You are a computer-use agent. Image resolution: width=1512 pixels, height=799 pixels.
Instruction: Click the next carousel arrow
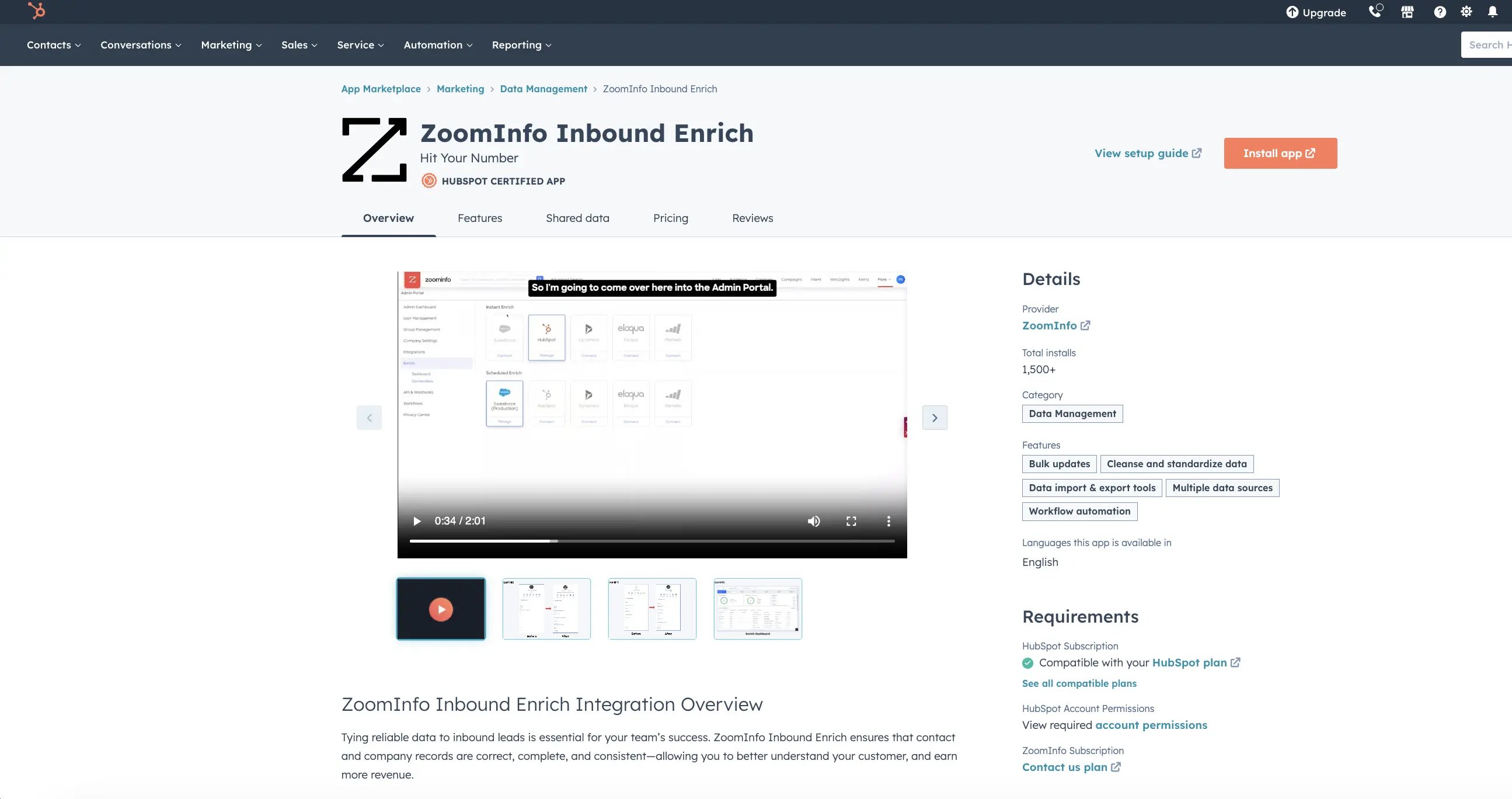pos(935,418)
